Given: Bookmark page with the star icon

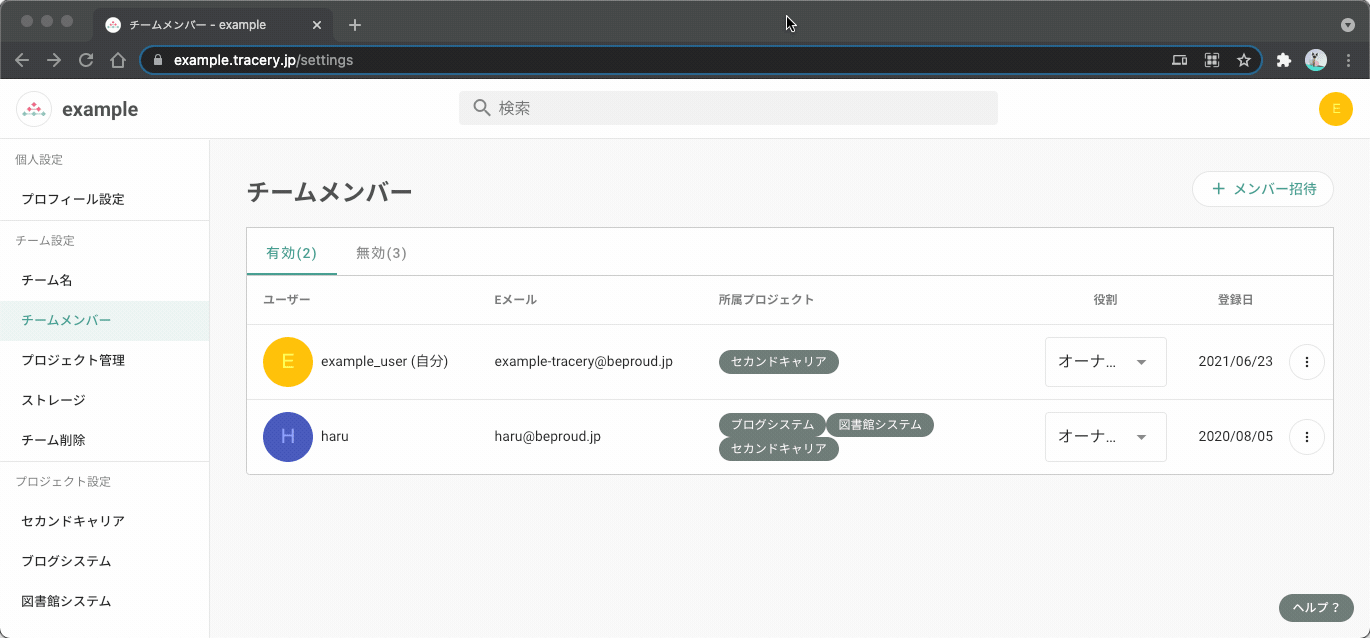Looking at the screenshot, I should [1244, 60].
